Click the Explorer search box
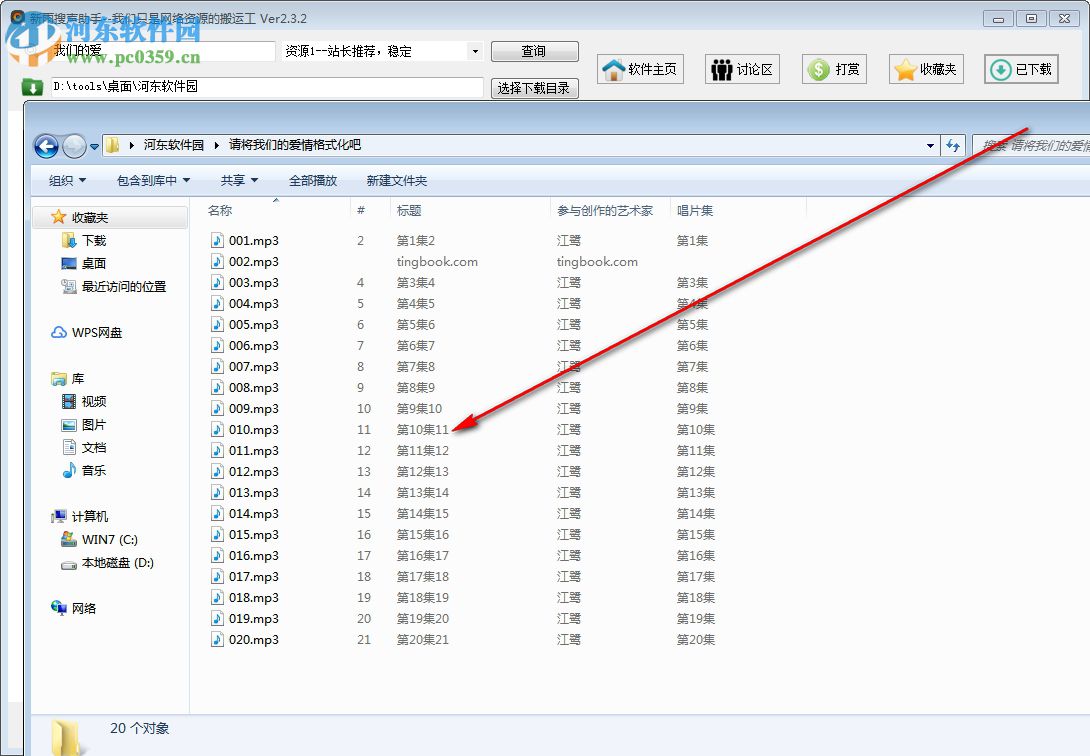This screenshot has height=756, width=1090. pos(1031,145)
